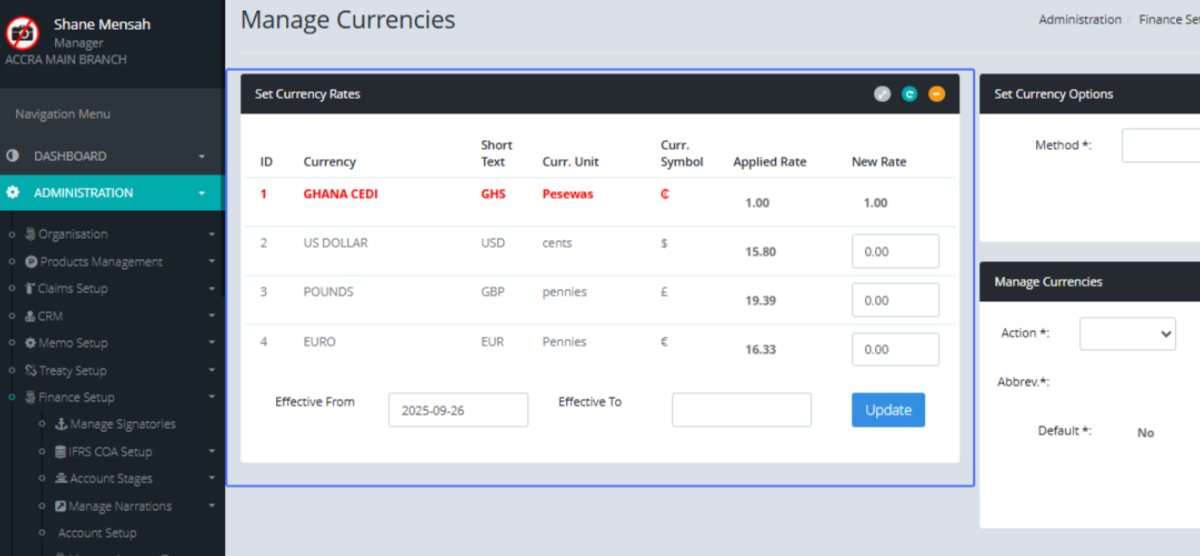The image size is (1200, 556).
Task: Select Account Setup in the sidebar
Action: click(97, 533)
